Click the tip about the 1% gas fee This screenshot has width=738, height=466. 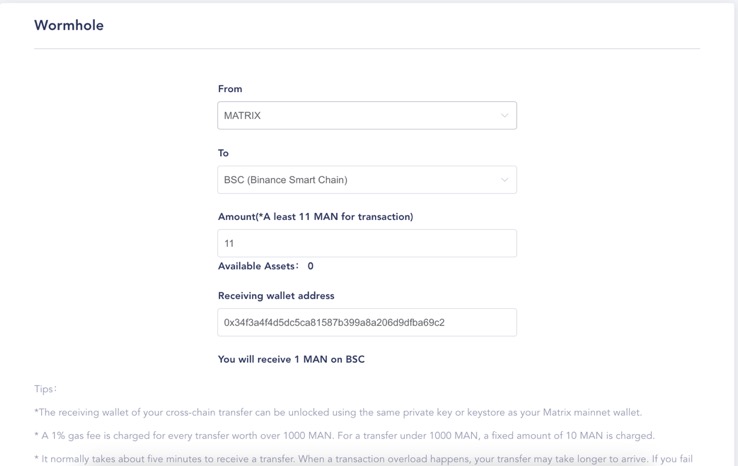tap(344, 435)
